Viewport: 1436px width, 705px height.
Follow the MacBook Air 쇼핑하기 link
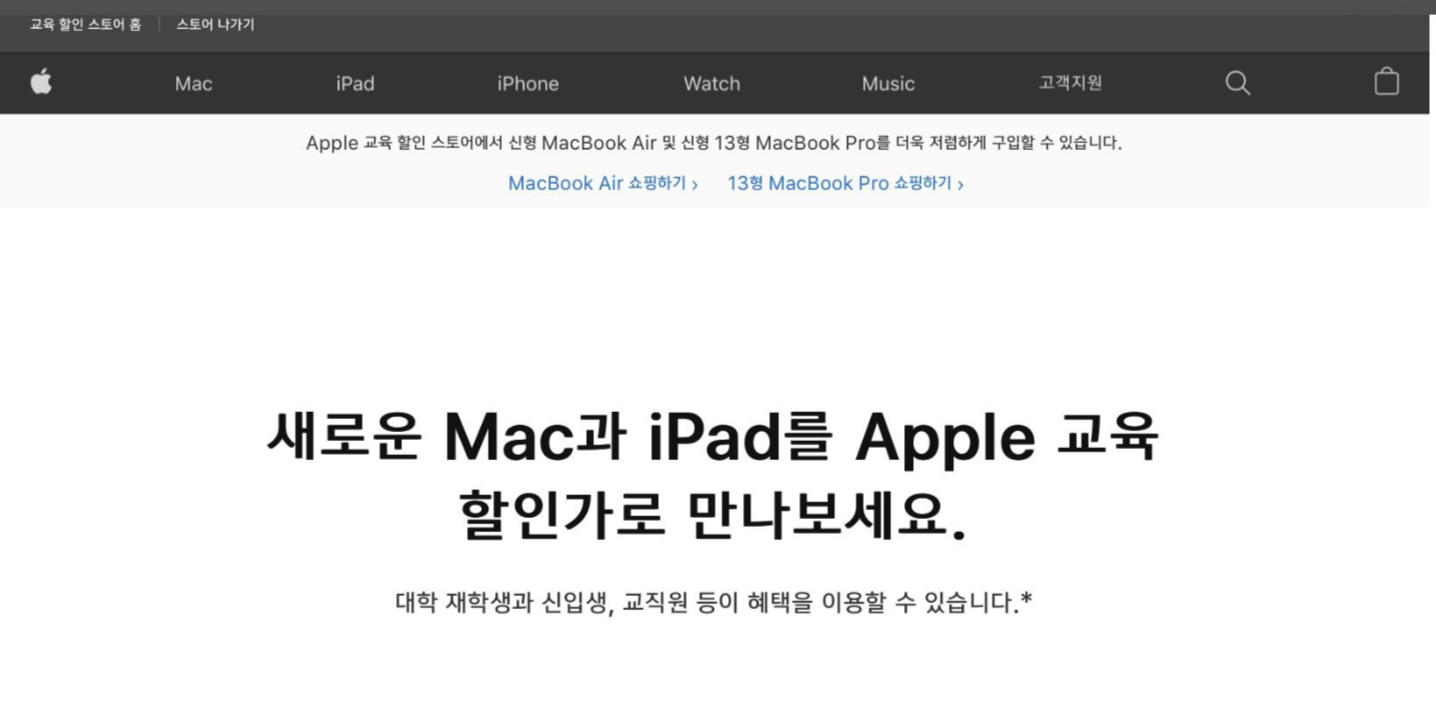click(603, 184)
